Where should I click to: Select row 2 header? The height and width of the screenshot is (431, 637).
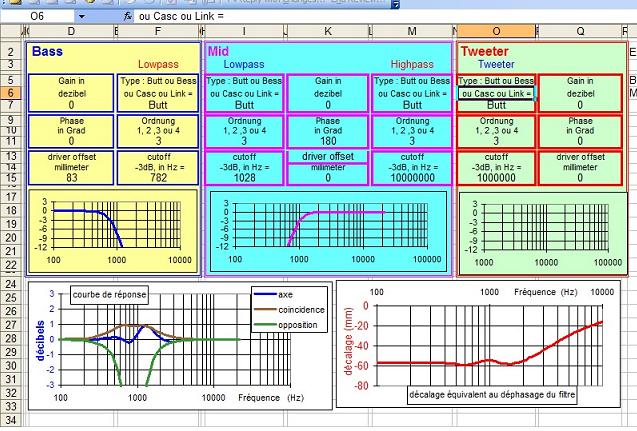(11, 52)
